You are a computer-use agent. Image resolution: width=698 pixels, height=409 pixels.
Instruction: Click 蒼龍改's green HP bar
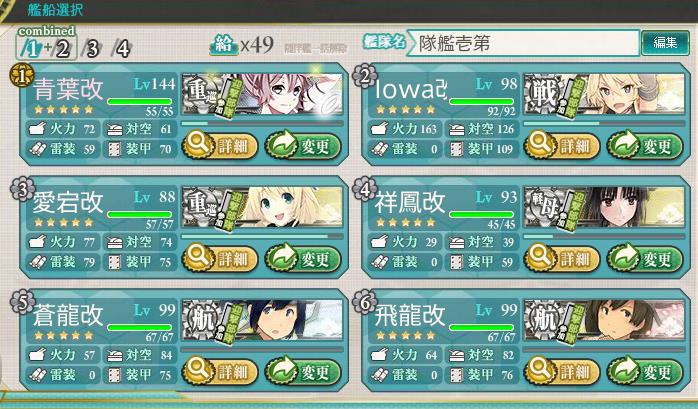[140, 328]
